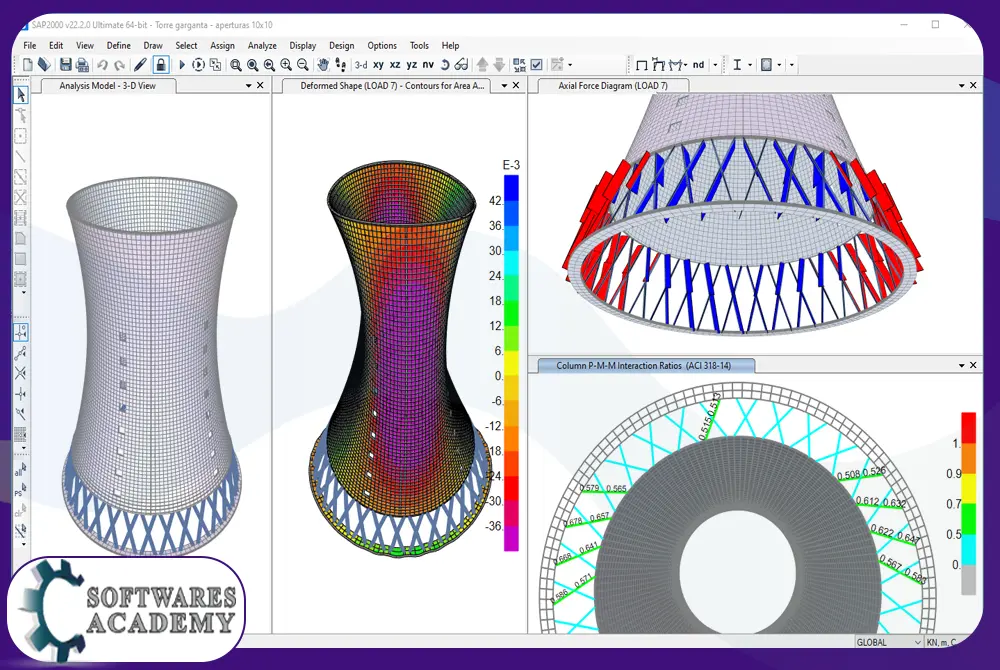Open dropdown beside the concrete design icon
Viewport: 1000px width, 670px height.
coord(779,64)
